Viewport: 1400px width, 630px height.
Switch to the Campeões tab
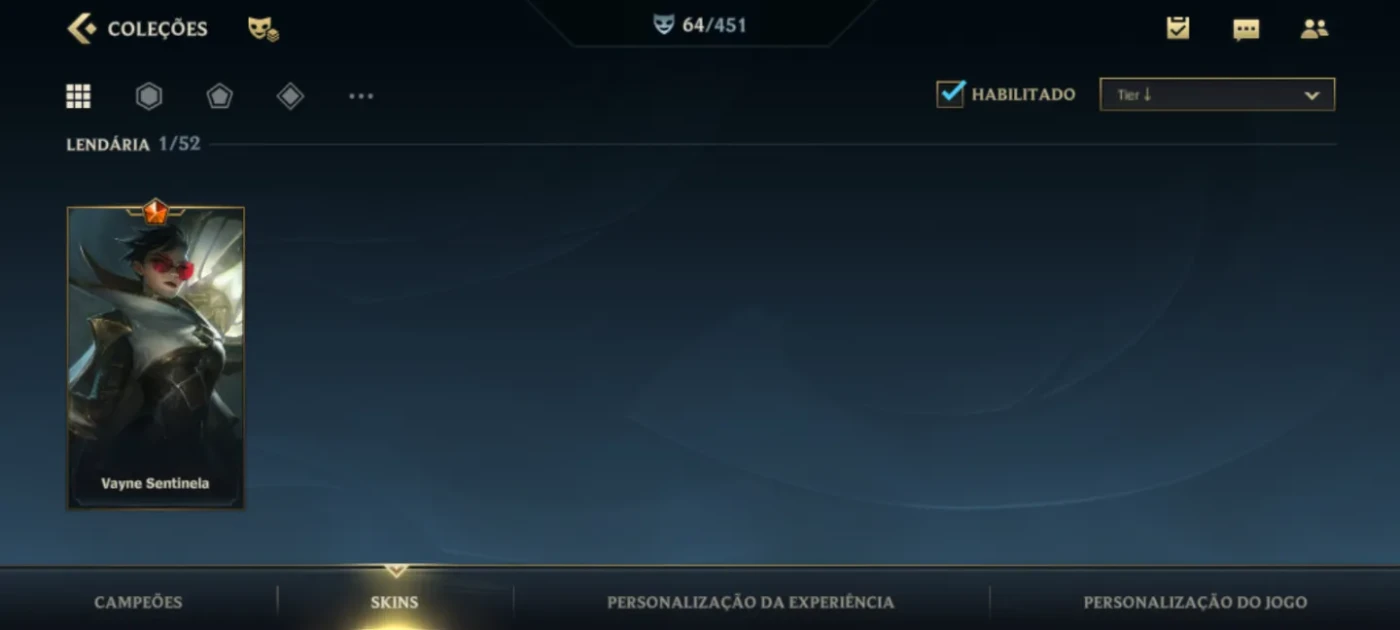point(138,602)
